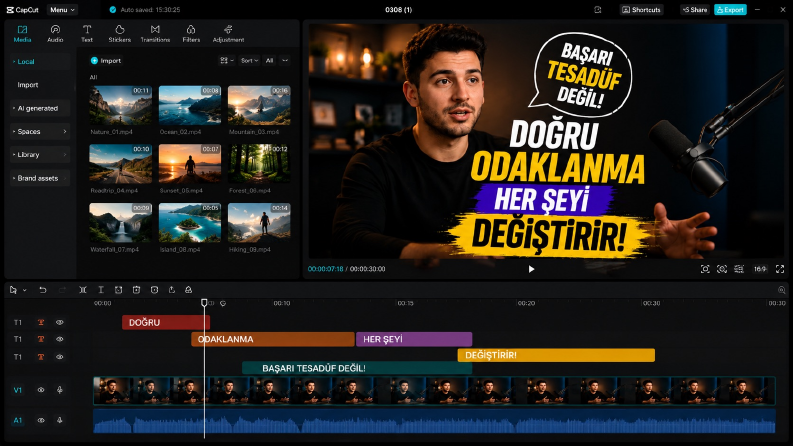Viewport: 793px width, 446px height.
Task: Toggle the orange T icon on DOĞRU track
Action: [41, 322]
